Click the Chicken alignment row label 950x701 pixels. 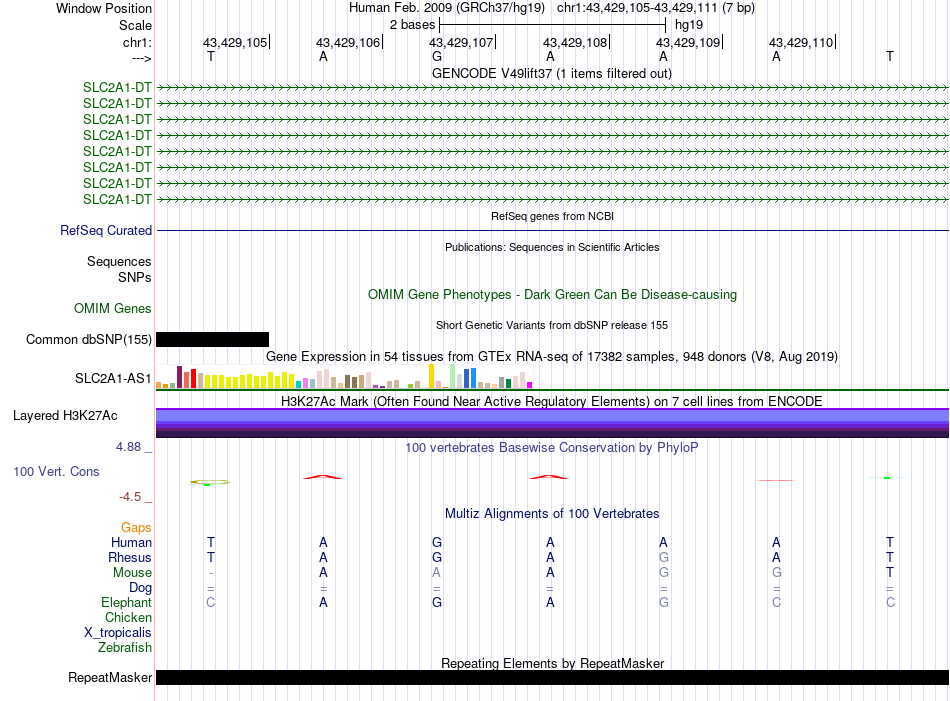point(128,617)
